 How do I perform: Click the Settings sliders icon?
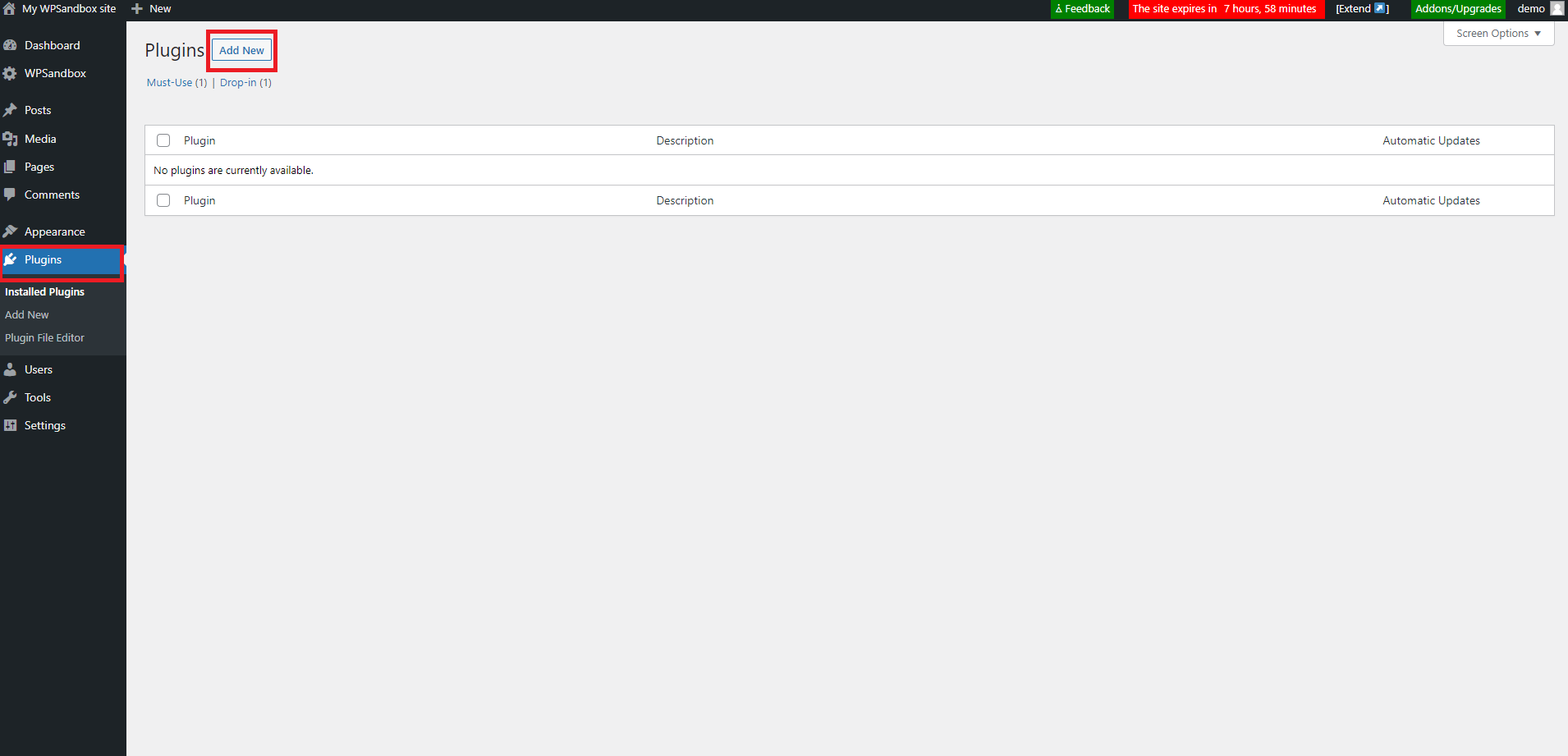click(x=10, y=425)
